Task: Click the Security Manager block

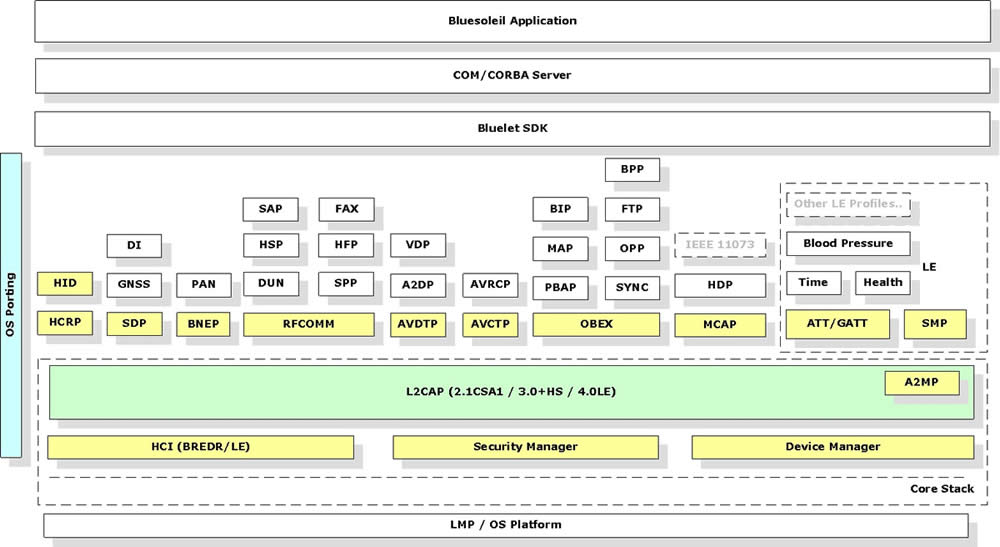Action: click(526, 447)
